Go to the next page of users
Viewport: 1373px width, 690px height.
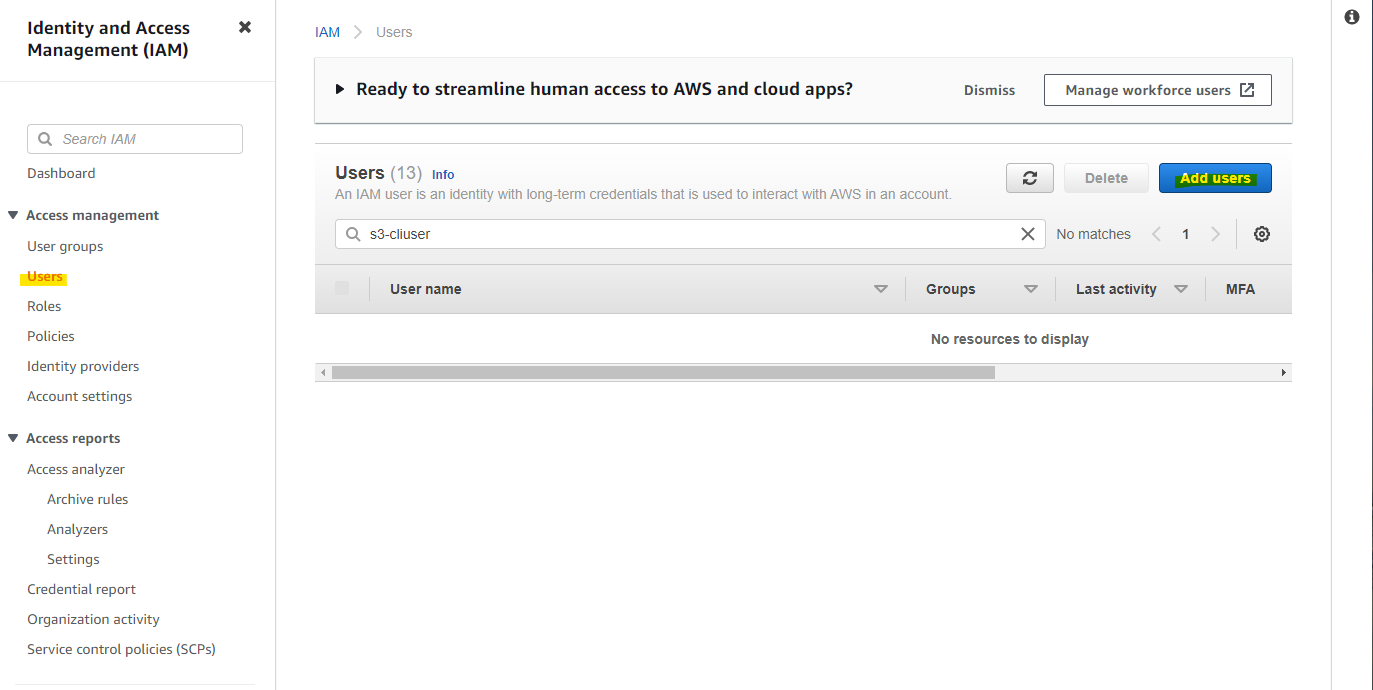pos(1216,233)
